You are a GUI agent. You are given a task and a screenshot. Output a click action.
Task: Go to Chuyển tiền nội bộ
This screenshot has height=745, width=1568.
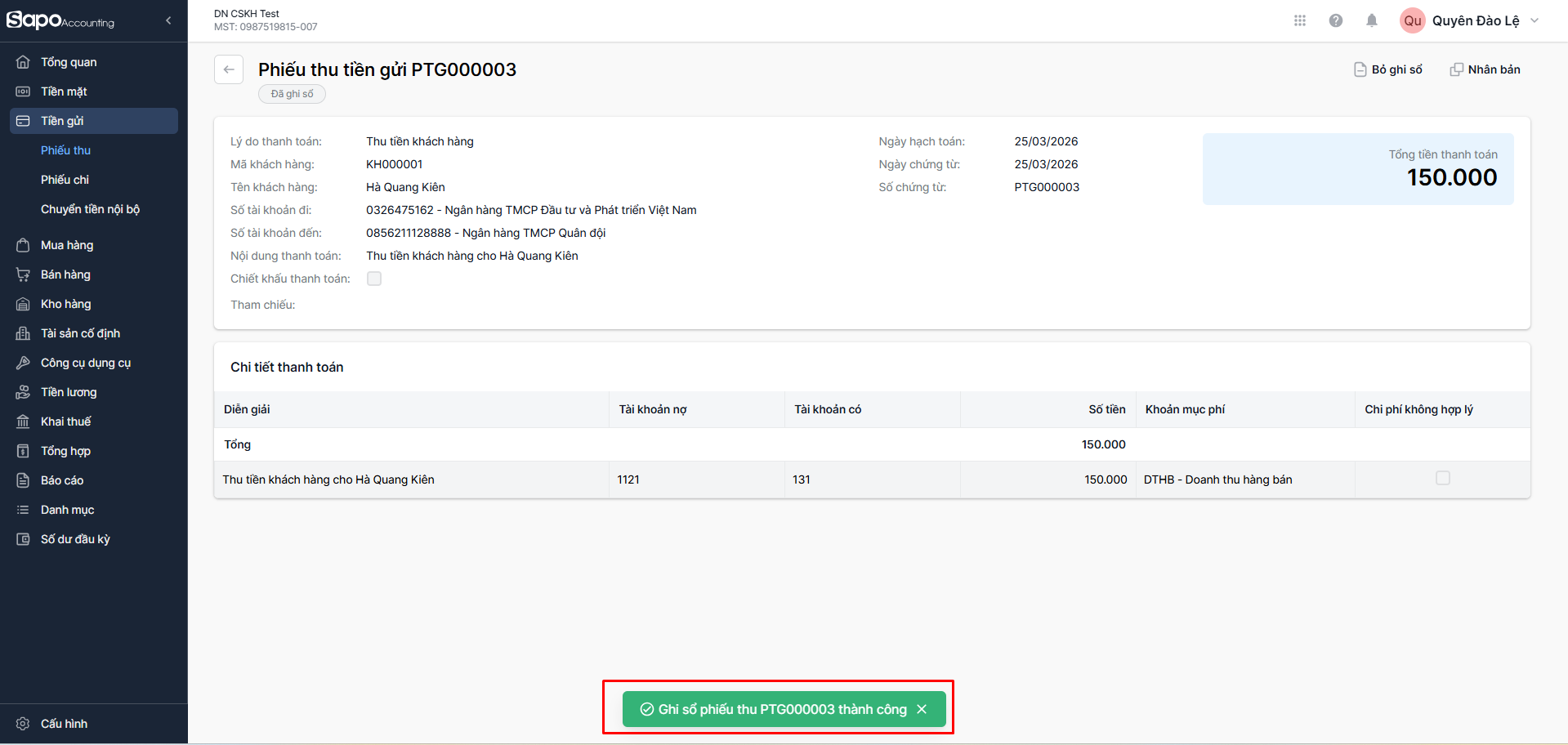(x=90, y=209)
